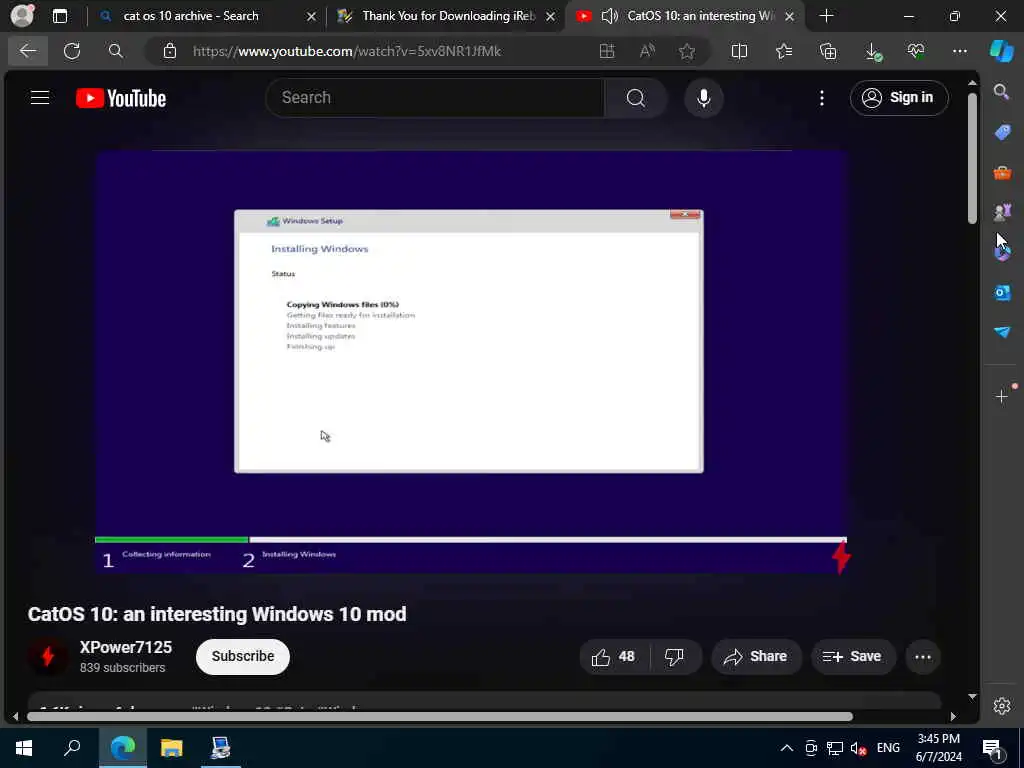Add a sidebar app with plus
The width and height of the screenshot is (1024, 768).
(x=1002, y=396)
